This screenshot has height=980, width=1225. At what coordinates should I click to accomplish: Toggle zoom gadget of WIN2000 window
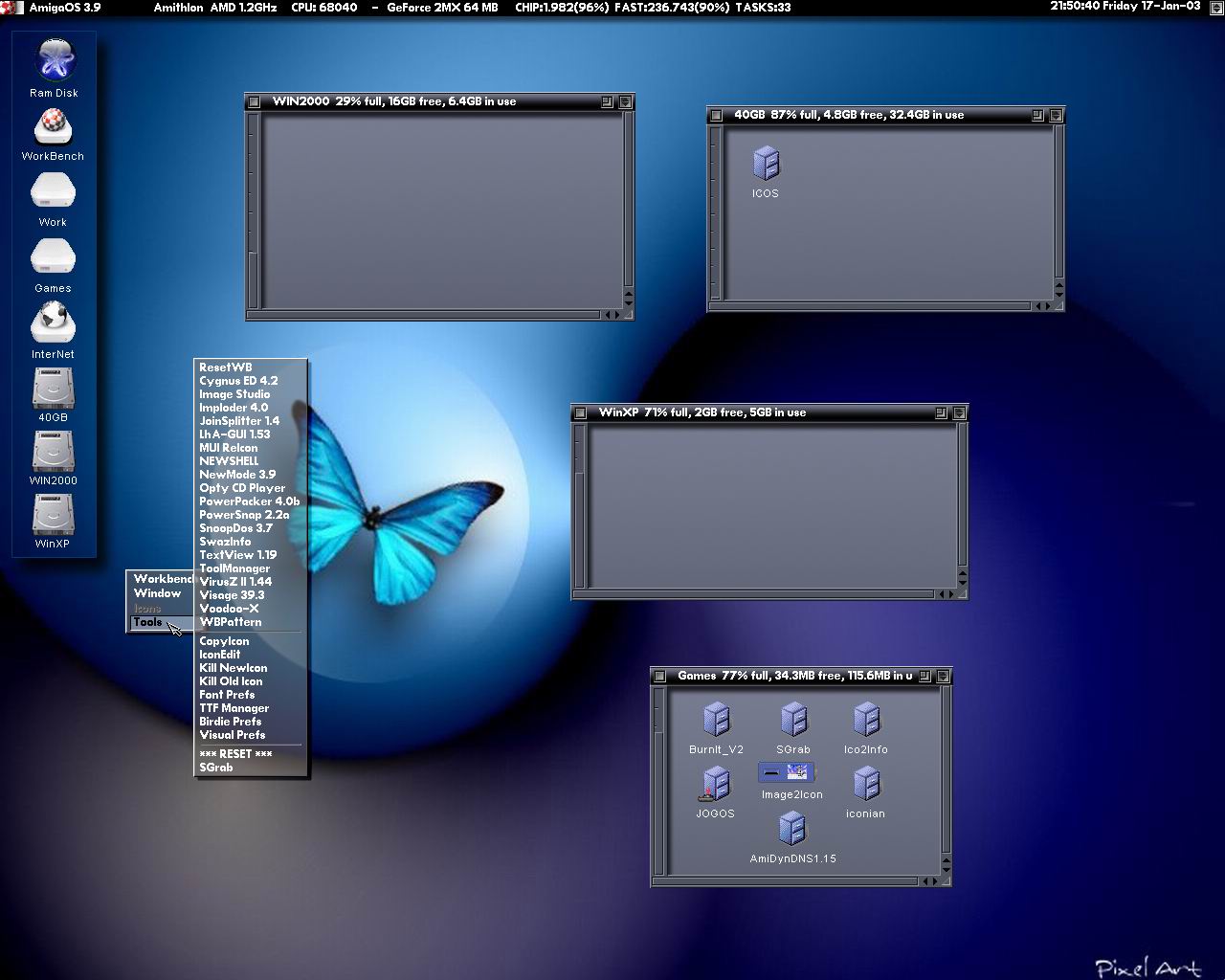coord(608,101)
